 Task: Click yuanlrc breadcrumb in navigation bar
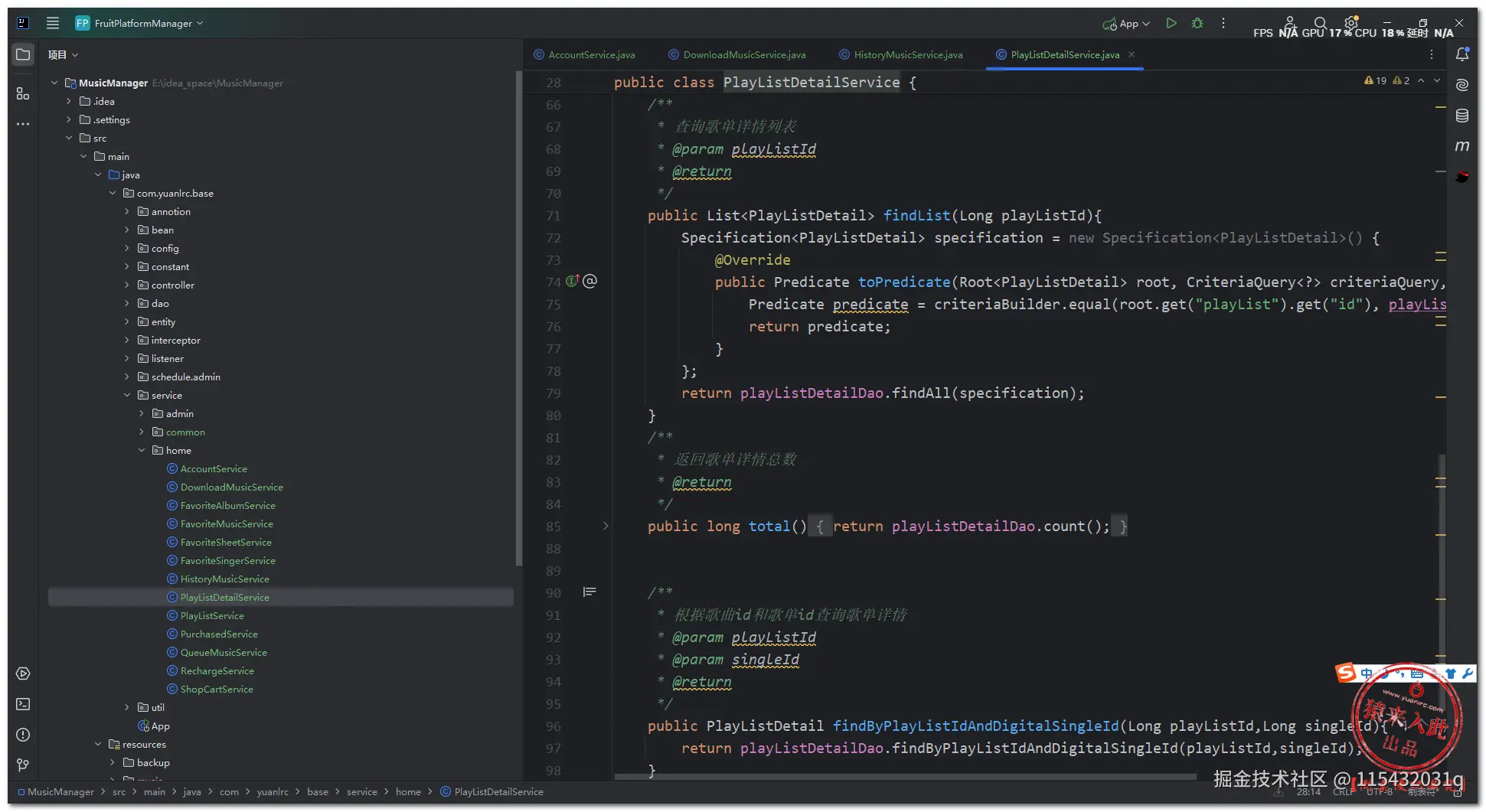[273, 791]
